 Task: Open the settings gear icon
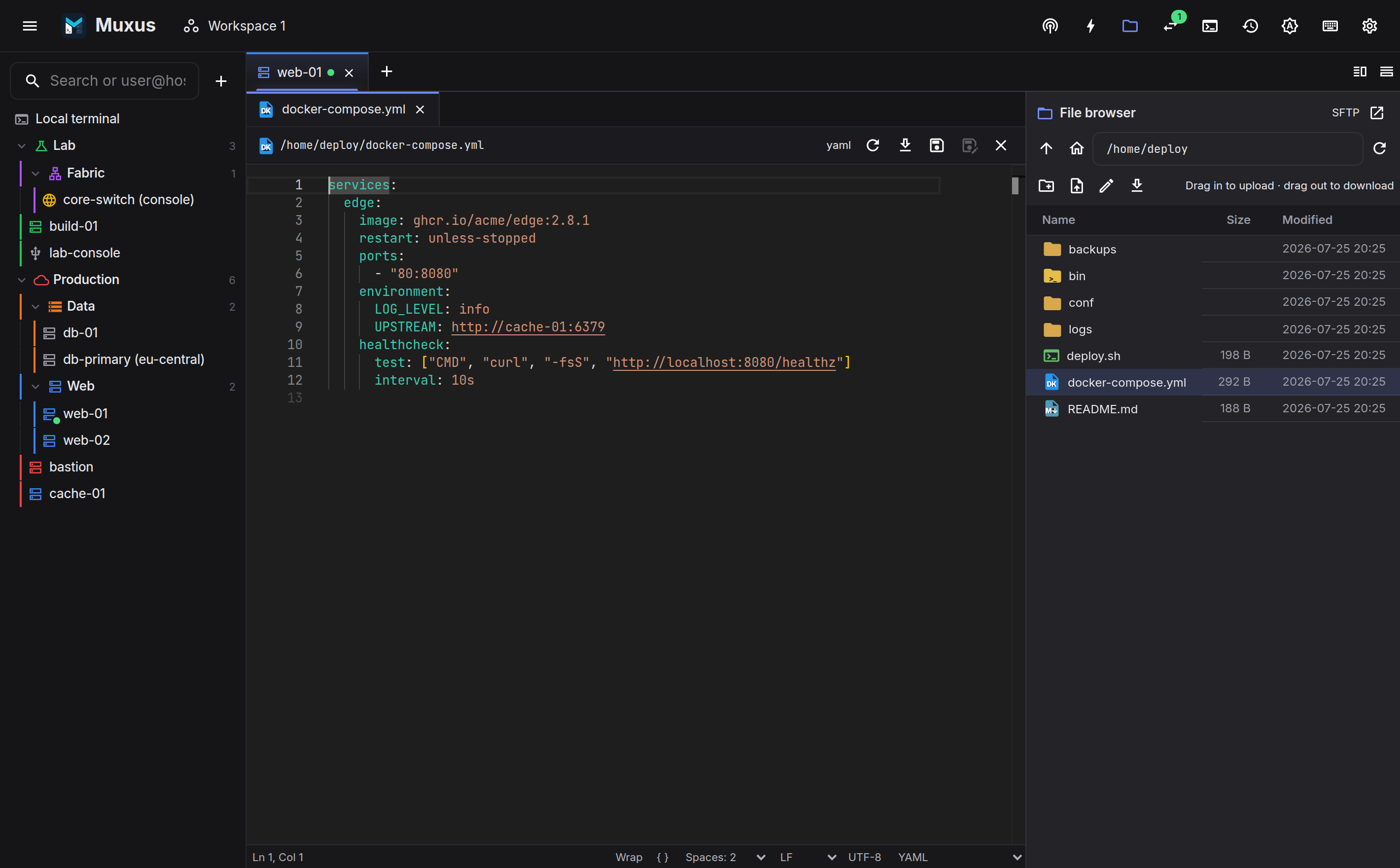coord(1369,26)
